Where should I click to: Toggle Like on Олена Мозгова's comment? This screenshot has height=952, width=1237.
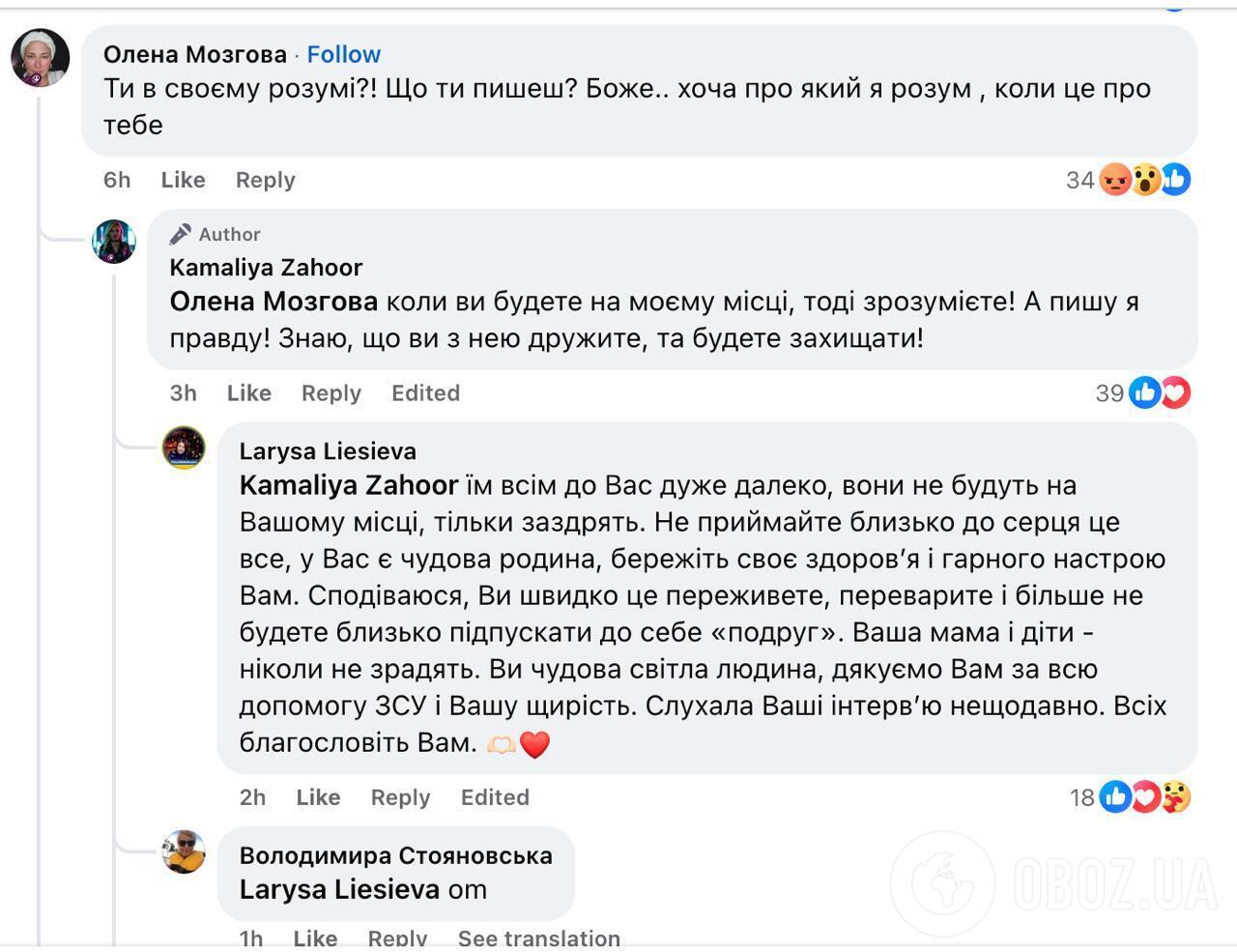pos(182,180)
